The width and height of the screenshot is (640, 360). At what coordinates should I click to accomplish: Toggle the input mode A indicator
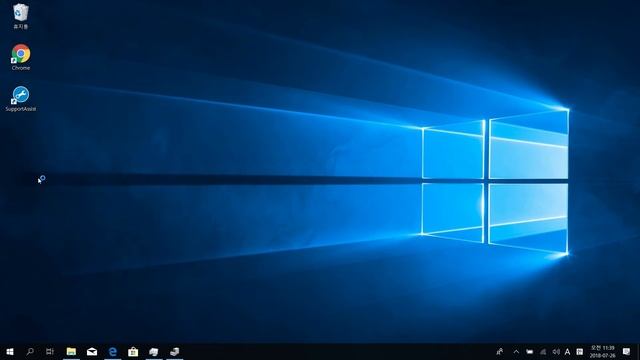[x=567, y=351]
